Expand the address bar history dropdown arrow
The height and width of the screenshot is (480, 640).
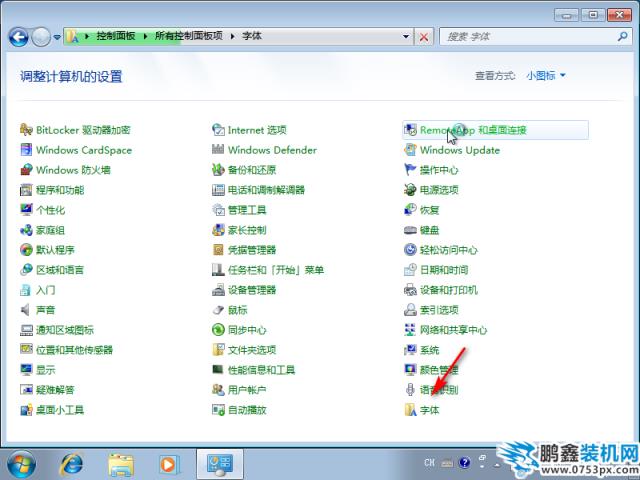tap(406, 36)
